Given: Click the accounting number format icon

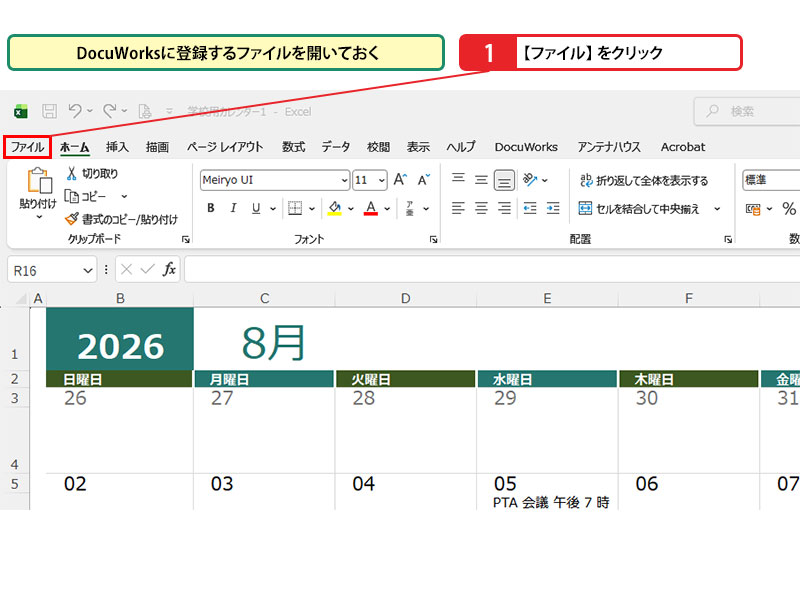Looking at the screenshot, I should [754, 209].
